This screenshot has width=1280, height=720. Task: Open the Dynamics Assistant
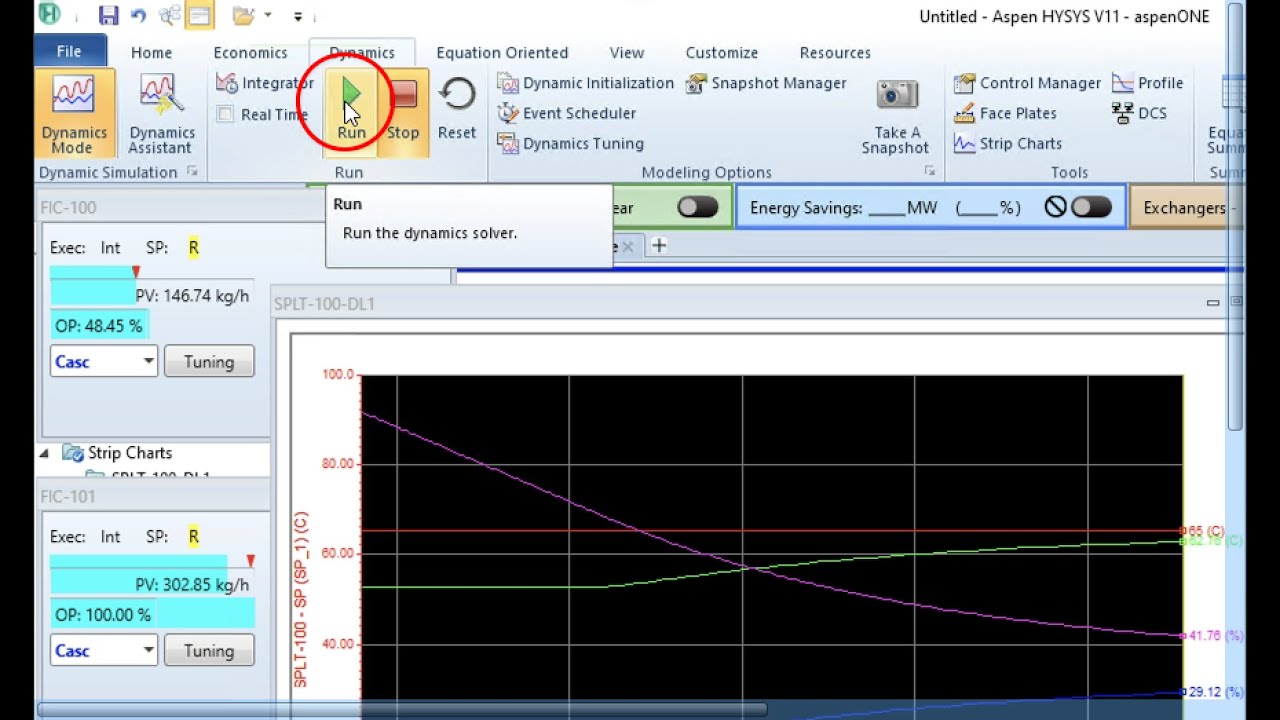pos(161,115)
